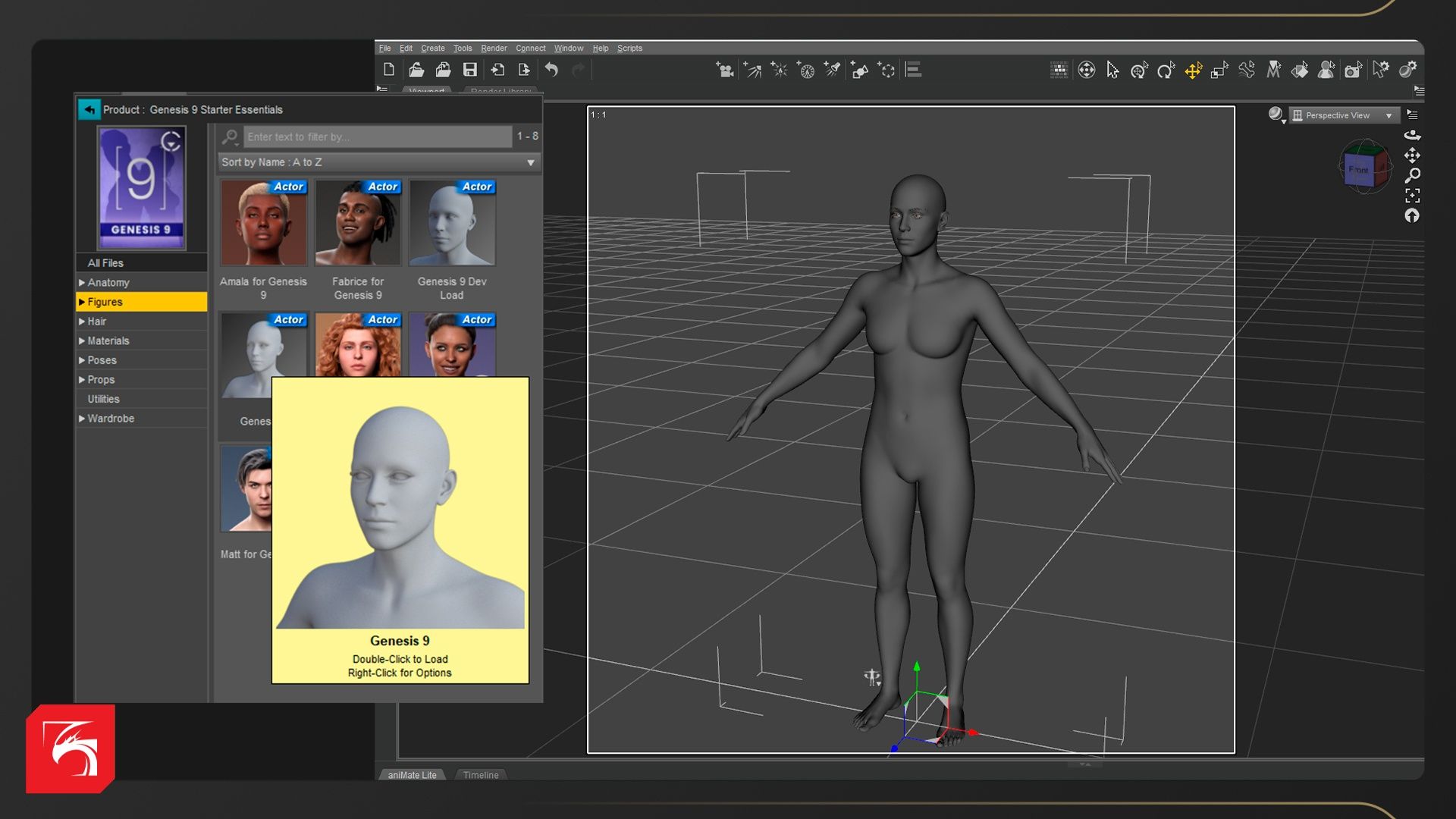Click the pan camera control in viewport
Image resolution: width=1456 pixels, height=819 pixels.
click(1412, 155)
